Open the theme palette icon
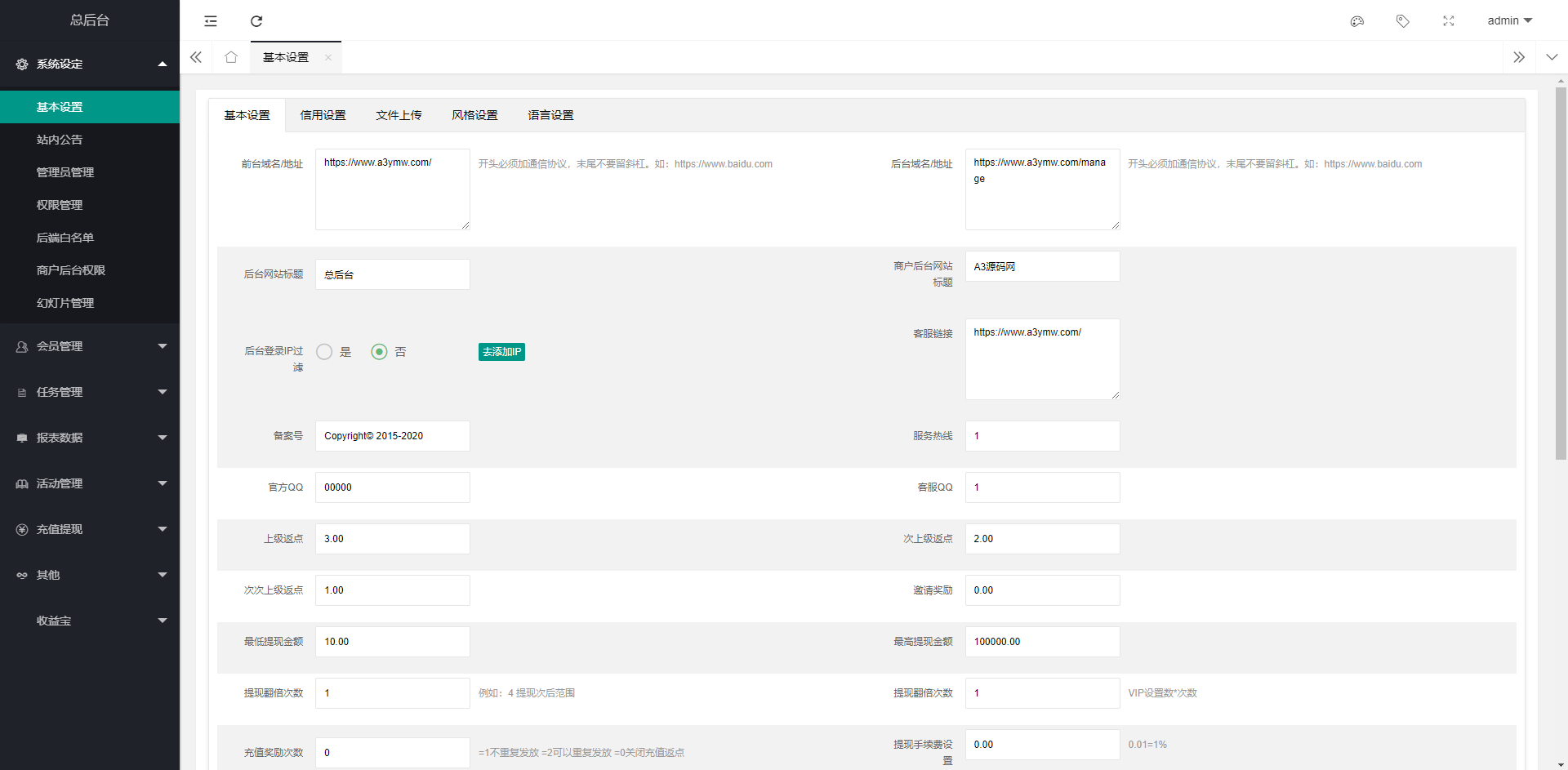Screen dimensions: 1568x770 click(x=1357, y=21)
